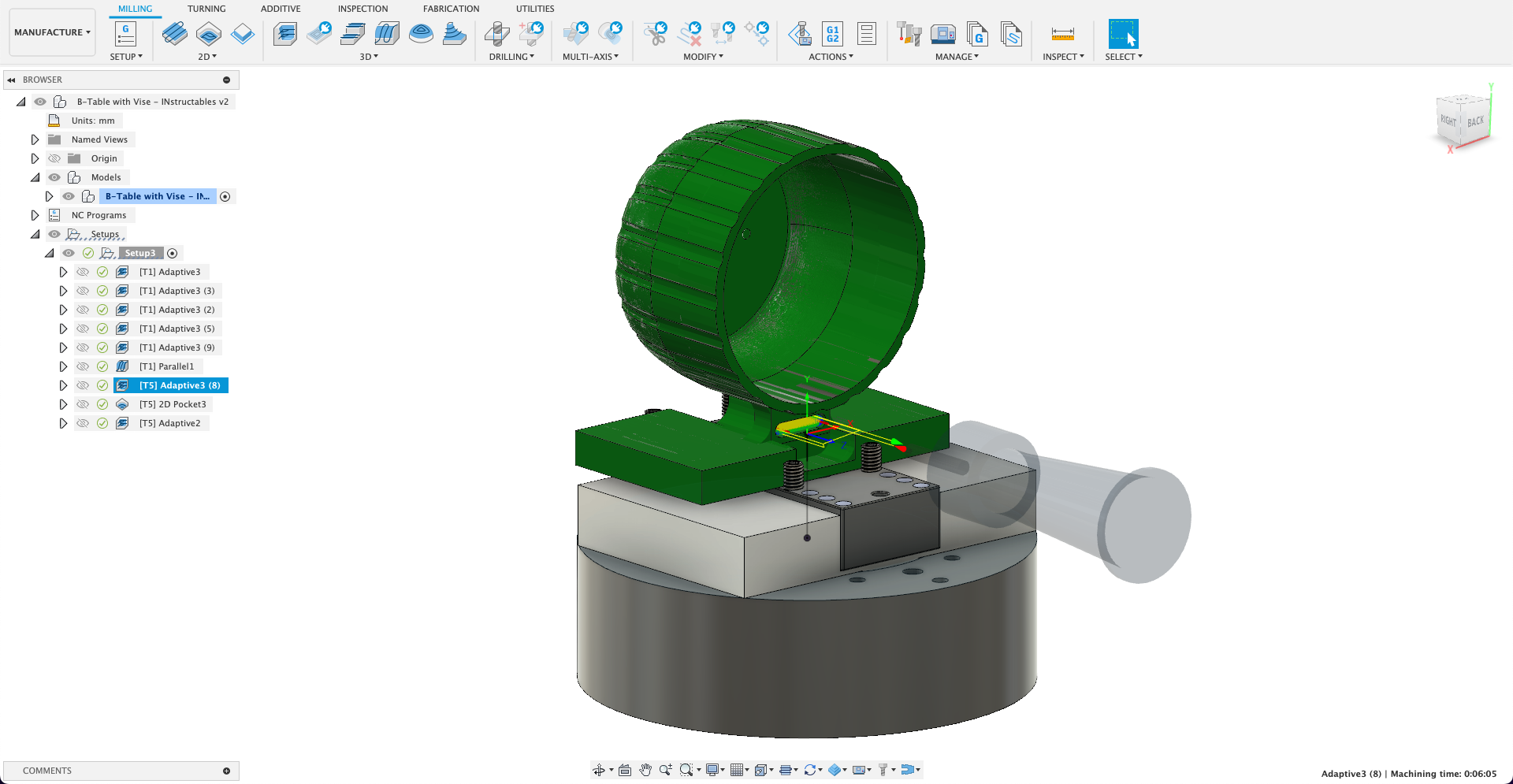The image size is (1513, 784).
Task: Expand the [T5] Adaptive2 operation
Action: 63,423
